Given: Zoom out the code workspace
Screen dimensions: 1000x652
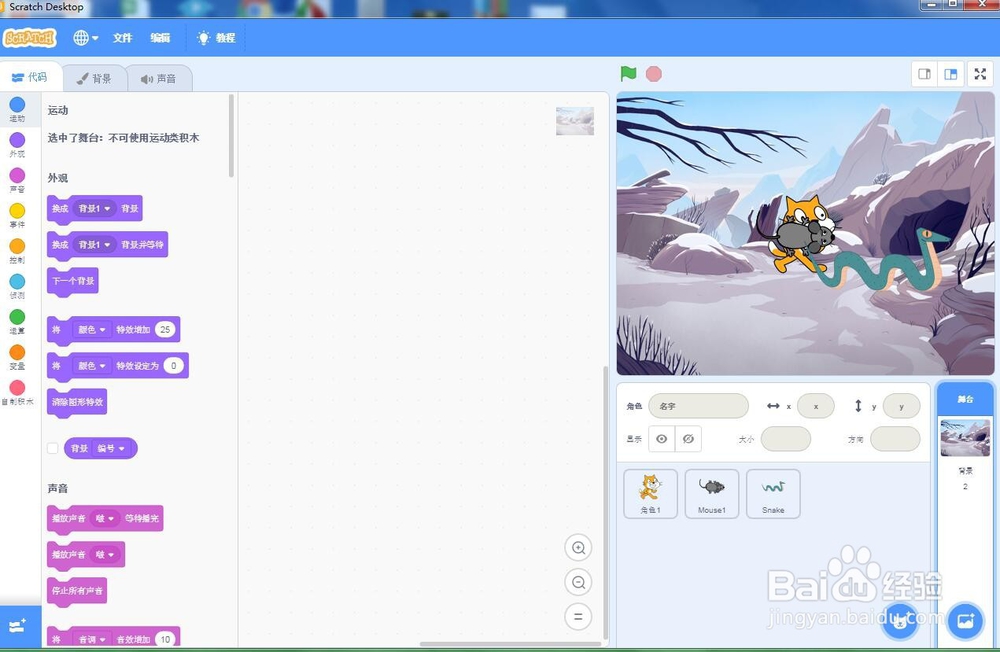Looking at the screenshot, I should click(578, 582).
